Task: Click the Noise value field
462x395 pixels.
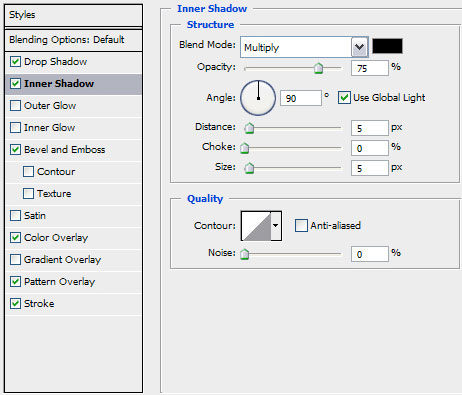Action: (370, 254)
